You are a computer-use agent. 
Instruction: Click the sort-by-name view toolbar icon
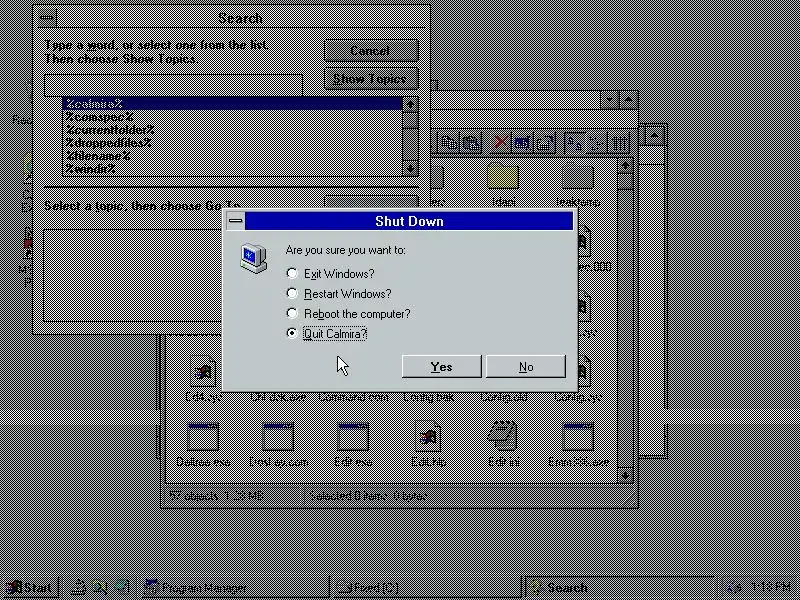574,143
